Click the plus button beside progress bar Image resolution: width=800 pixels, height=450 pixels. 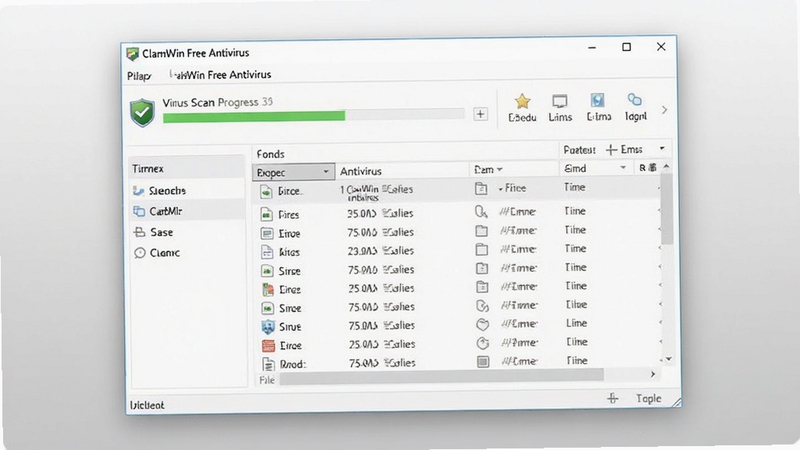click(x=480, y=114)
